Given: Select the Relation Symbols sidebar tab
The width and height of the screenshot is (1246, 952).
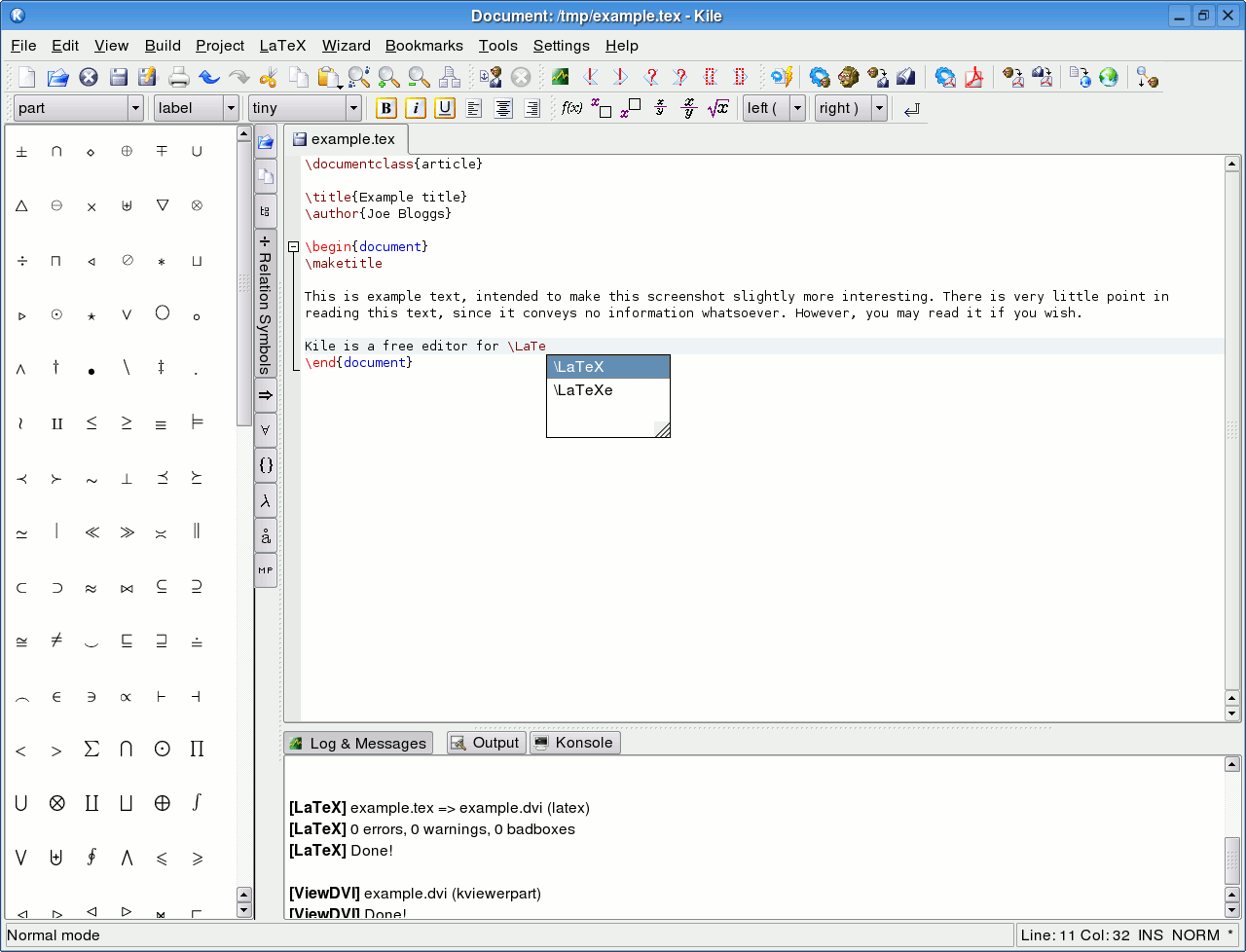Looking at the screenshot, I should 266,305.
